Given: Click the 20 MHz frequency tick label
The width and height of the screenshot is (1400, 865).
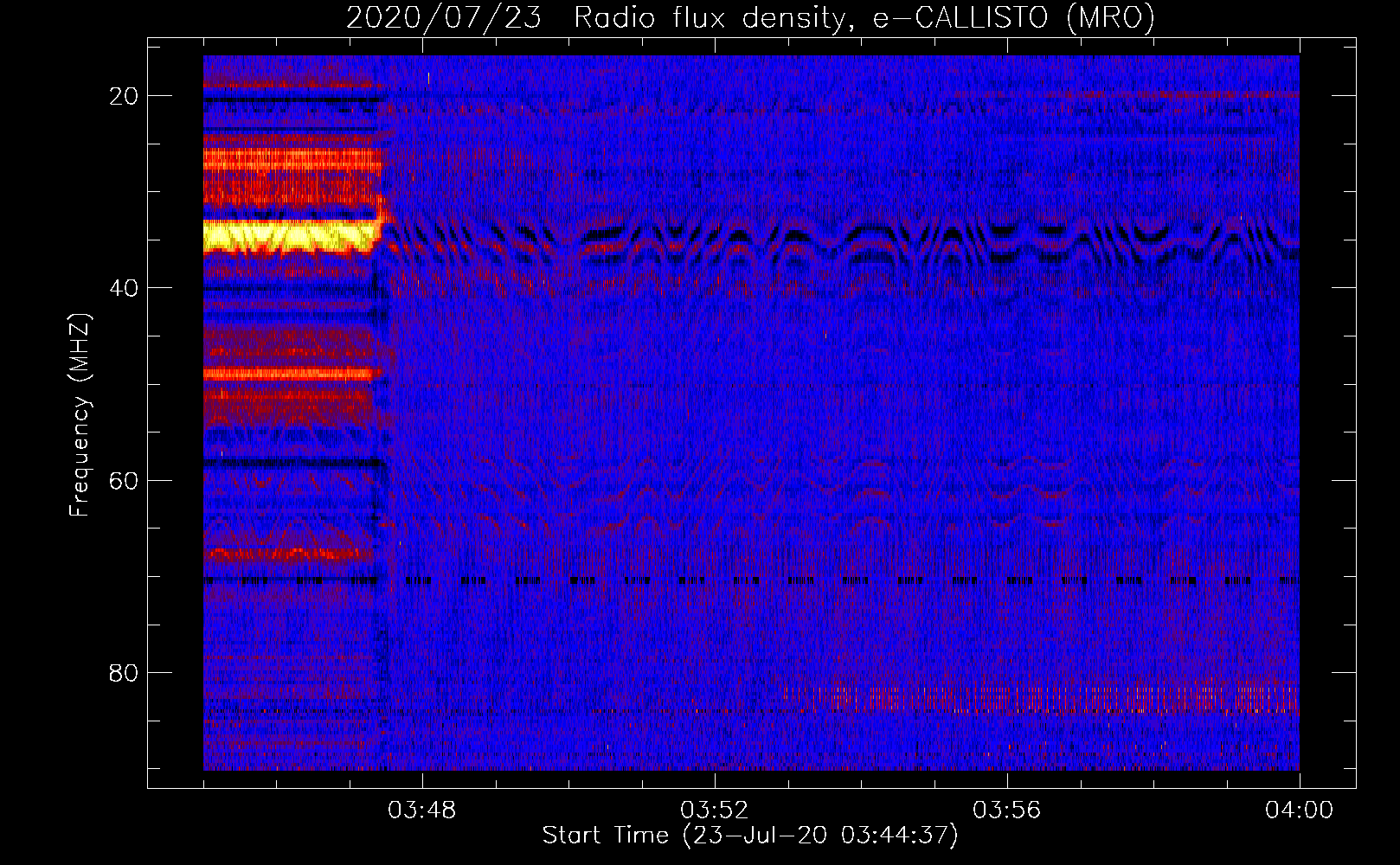Looking at the screenshot, I should (x=124, y=96).
